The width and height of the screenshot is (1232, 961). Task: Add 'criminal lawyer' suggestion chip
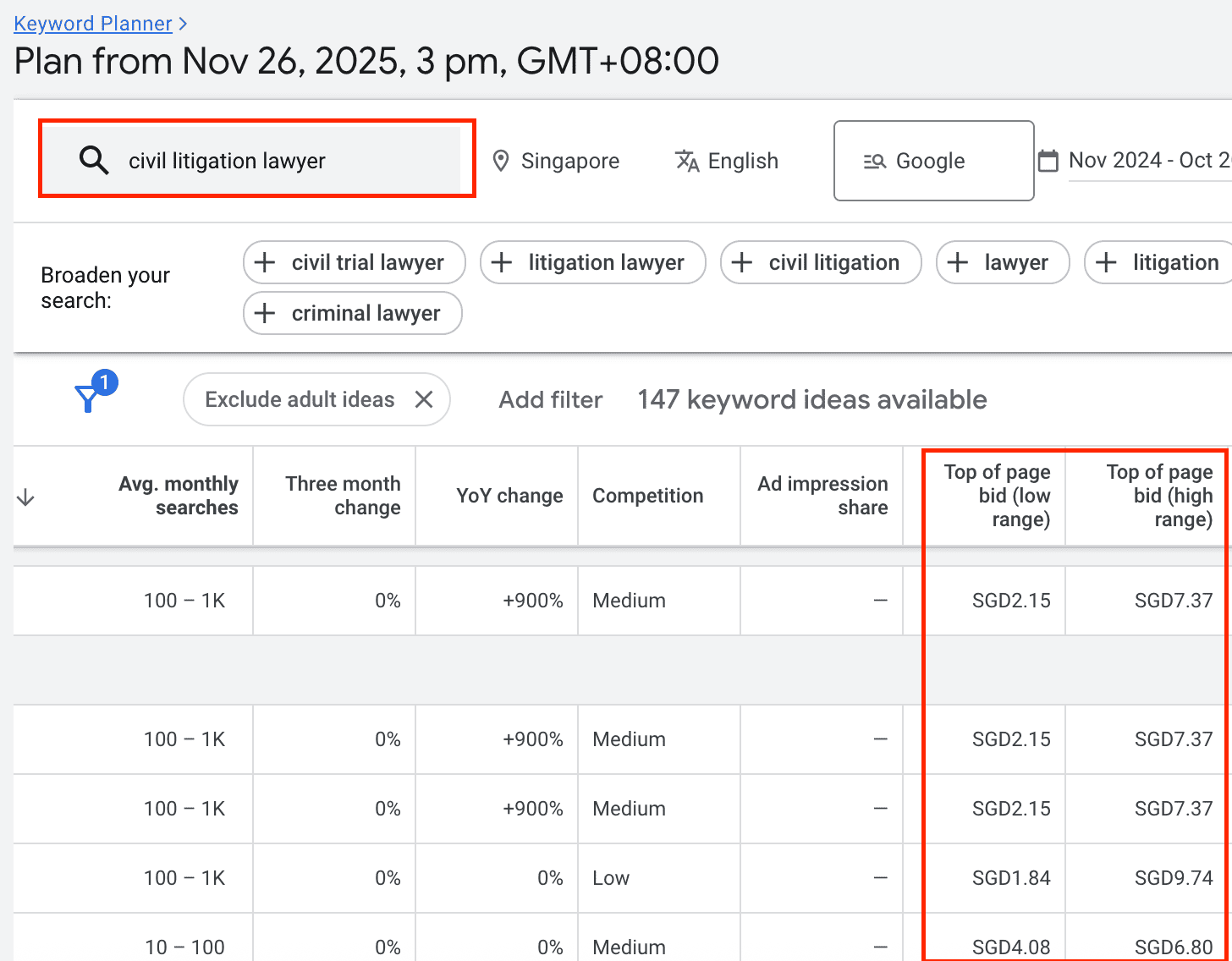click(x=352, y=314)
